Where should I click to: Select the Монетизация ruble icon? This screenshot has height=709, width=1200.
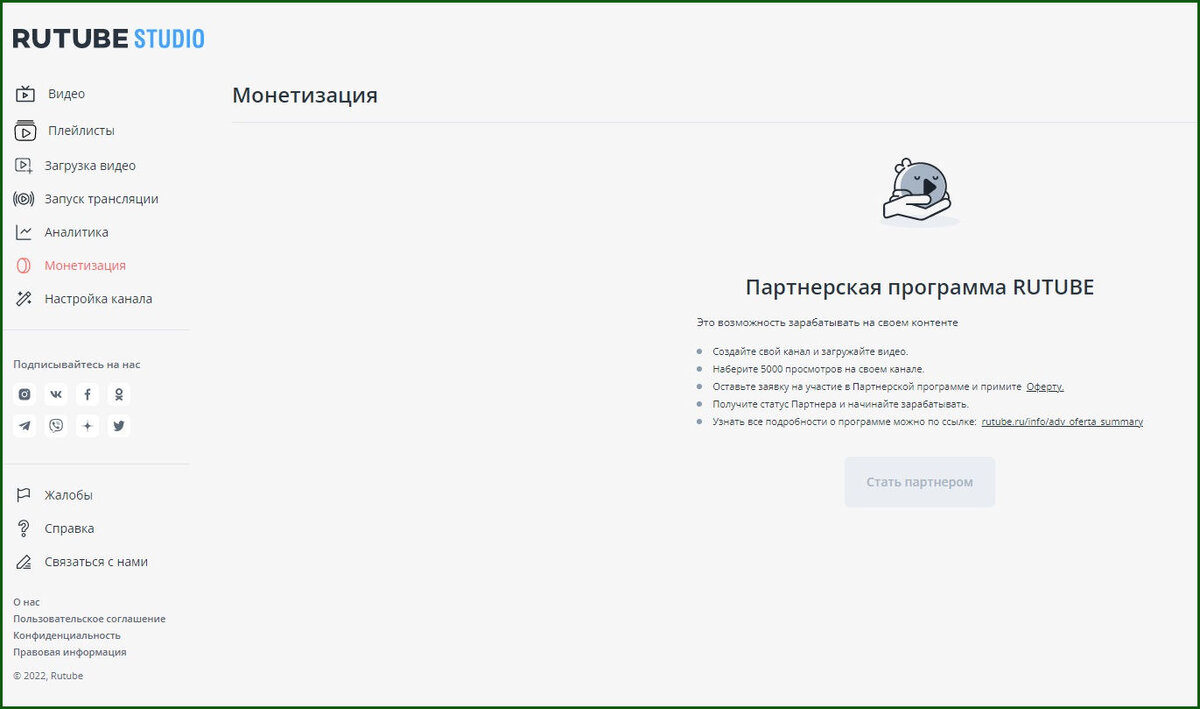point(25,264)
